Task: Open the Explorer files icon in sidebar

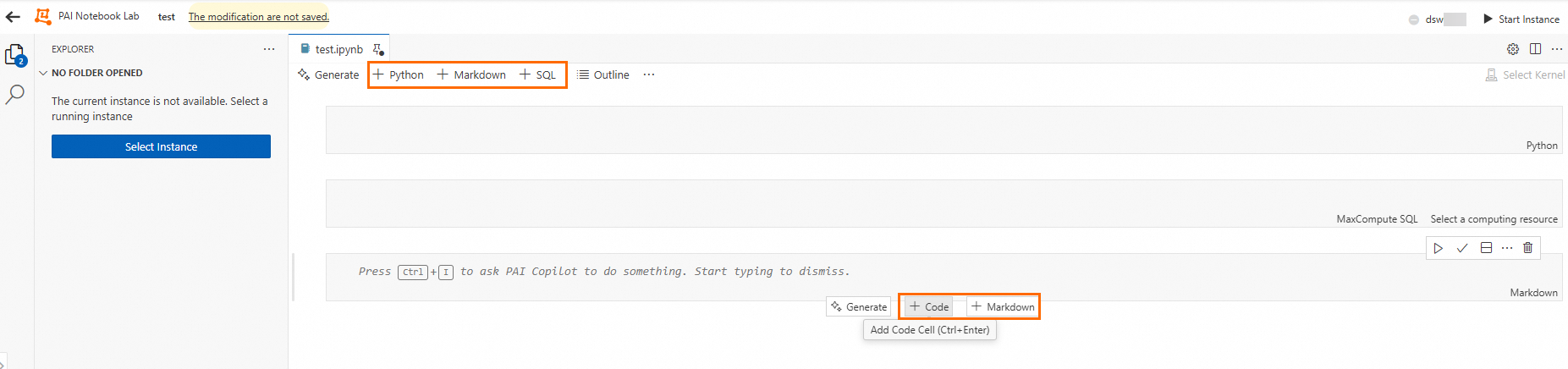Action: pos(14,55)
